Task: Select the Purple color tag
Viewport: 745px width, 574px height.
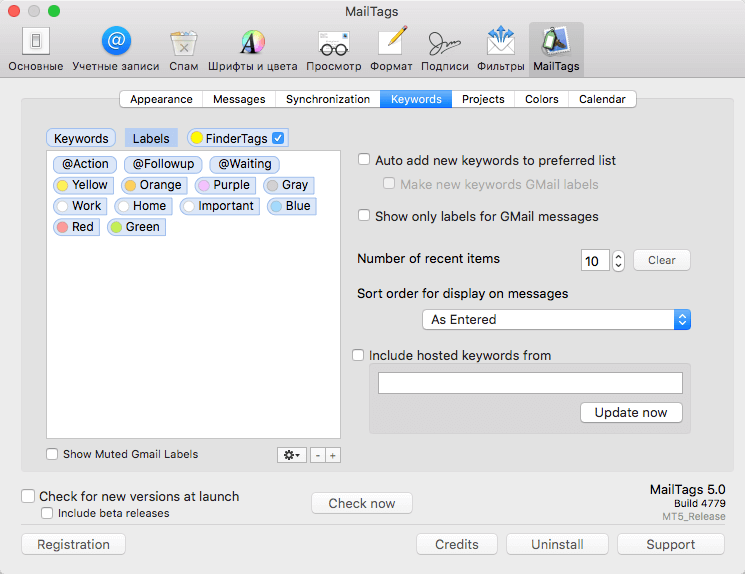Action: click(225, 185)
